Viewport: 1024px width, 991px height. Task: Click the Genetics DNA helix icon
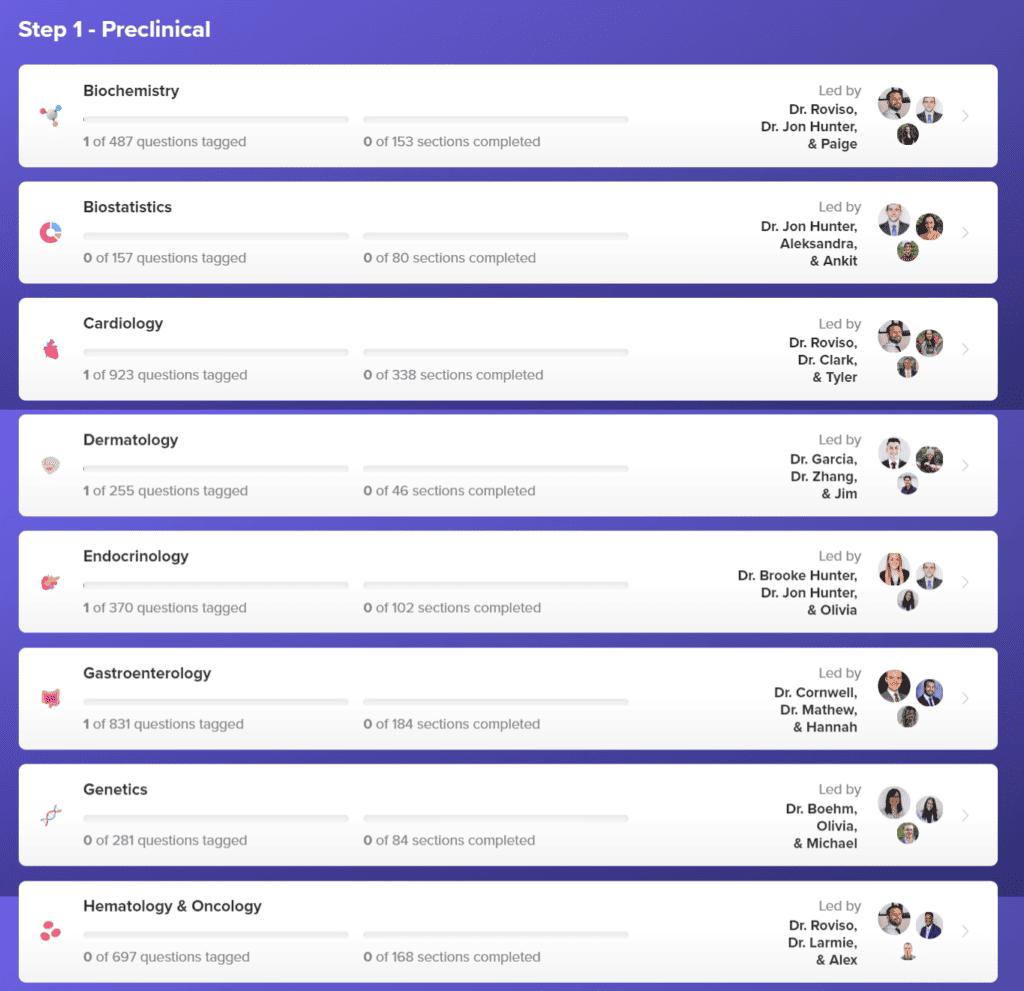tap(51, 815)
